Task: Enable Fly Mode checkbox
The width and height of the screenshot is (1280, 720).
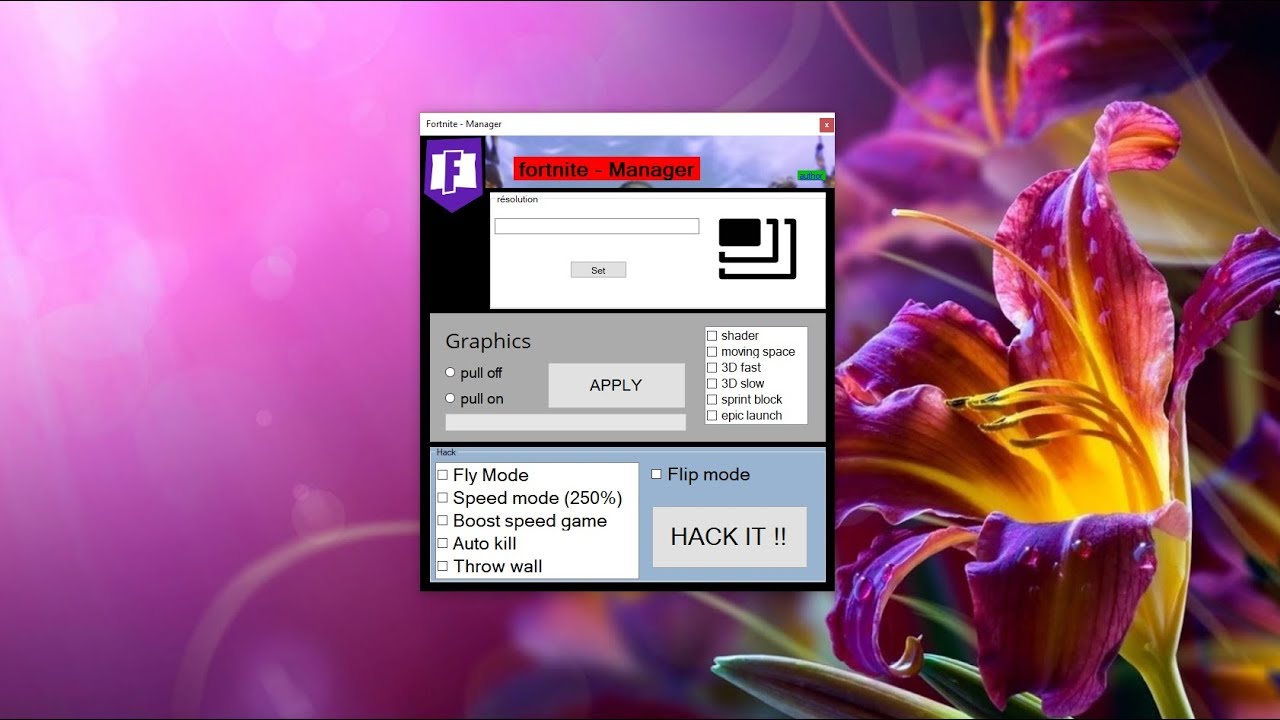Action: (443, 475)
